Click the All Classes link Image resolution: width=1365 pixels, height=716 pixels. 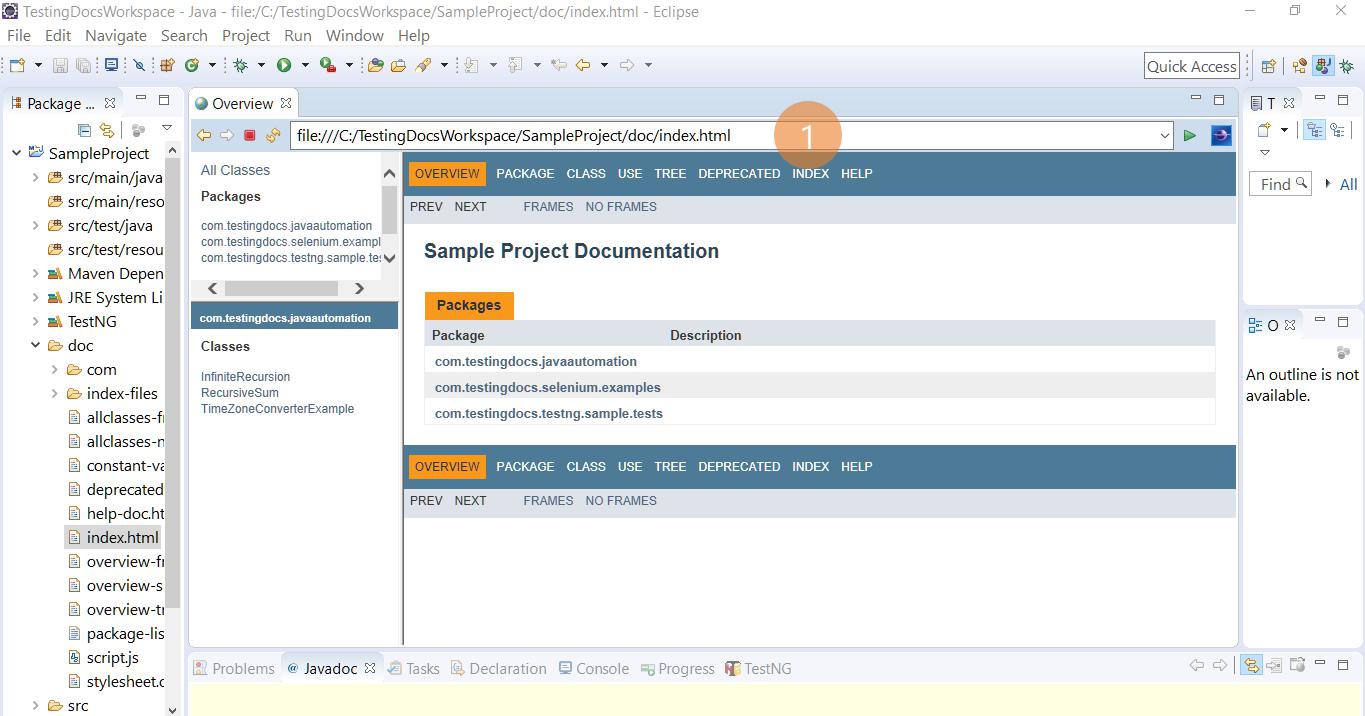click(235, 170)
